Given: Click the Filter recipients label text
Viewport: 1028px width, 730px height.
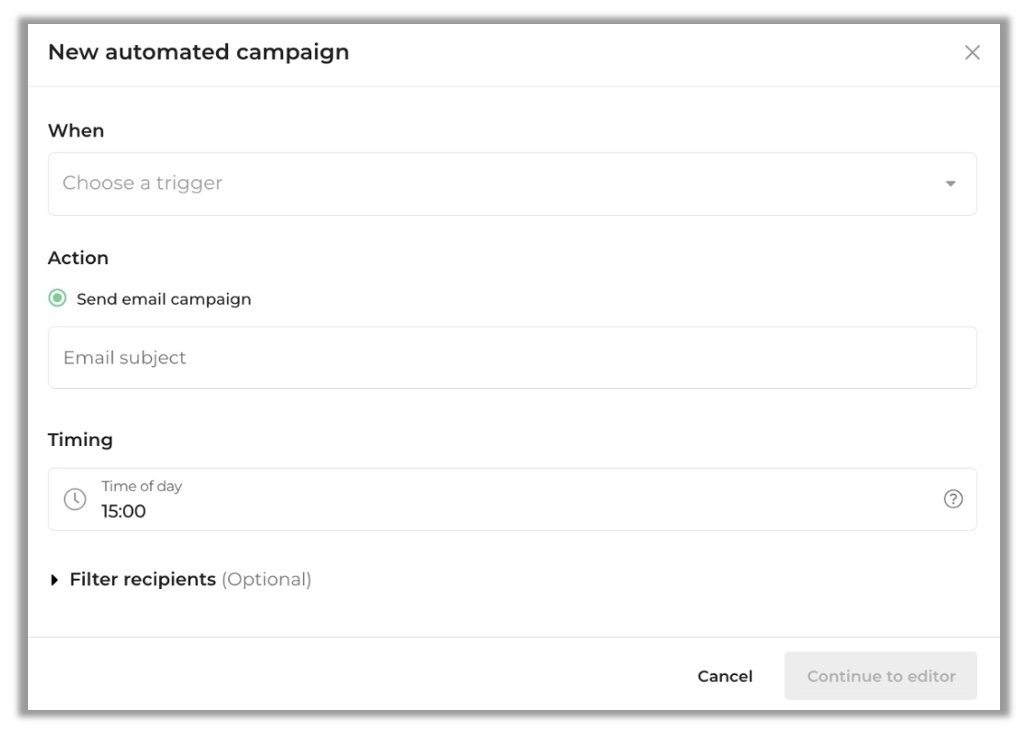Looking at the screenshot, I should pyautogui.click(x=142, y=580).
